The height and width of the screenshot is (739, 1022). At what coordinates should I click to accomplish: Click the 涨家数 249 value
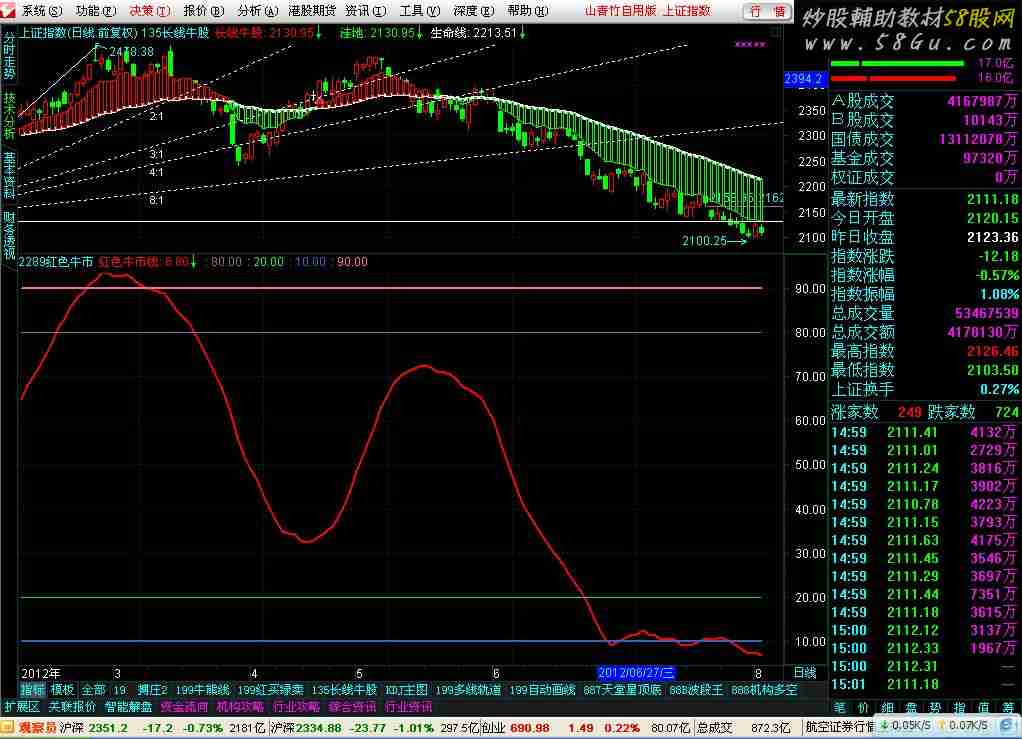pyautogui.click(x=909, y=413)
